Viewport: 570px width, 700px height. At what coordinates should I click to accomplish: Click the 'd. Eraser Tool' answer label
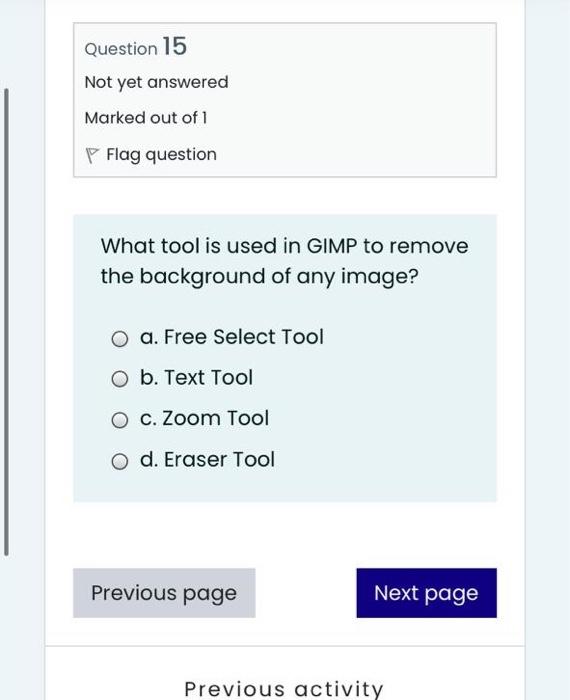click(207, 459)
